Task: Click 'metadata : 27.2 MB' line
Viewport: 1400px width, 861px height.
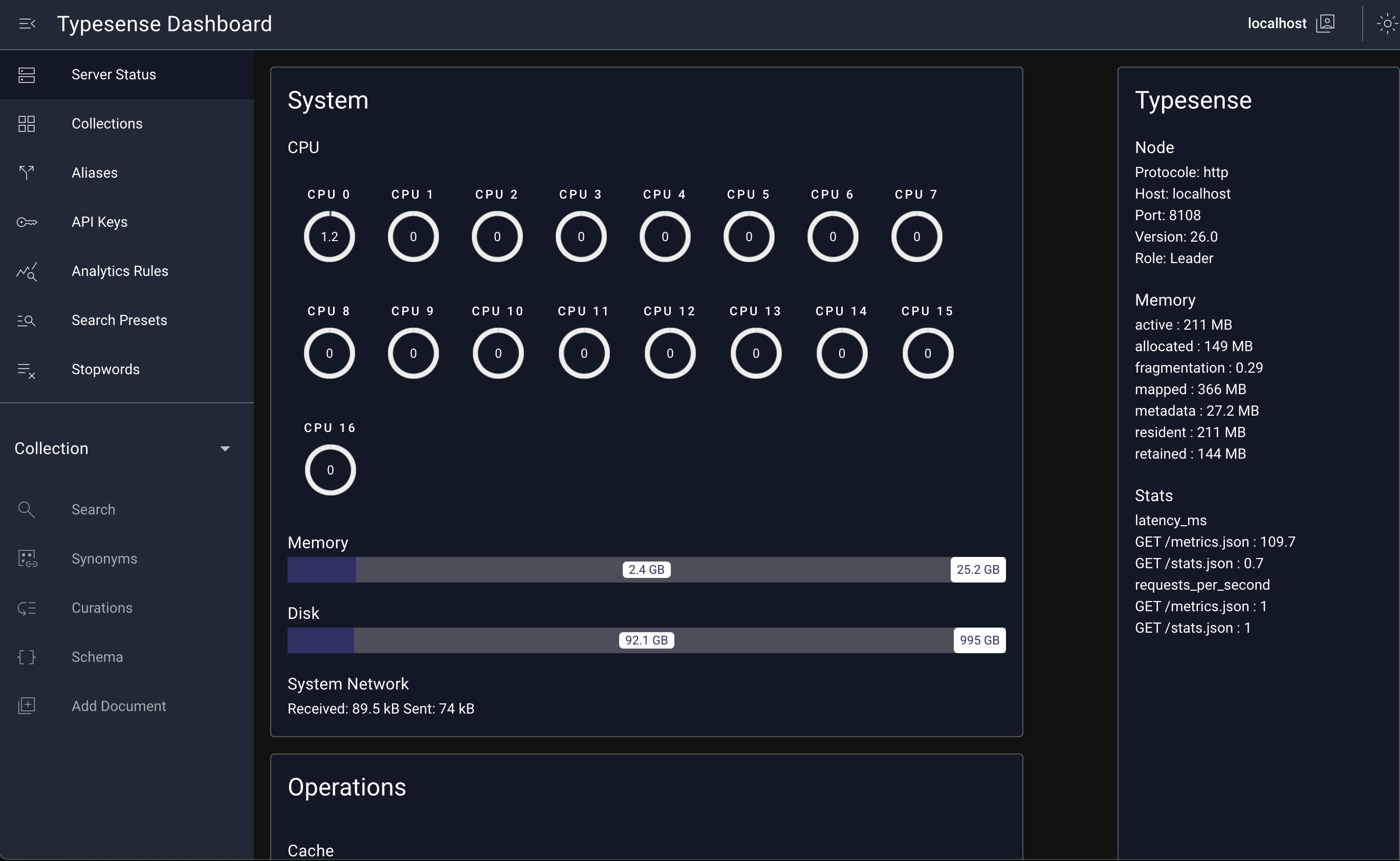Action: point(1196,411)
